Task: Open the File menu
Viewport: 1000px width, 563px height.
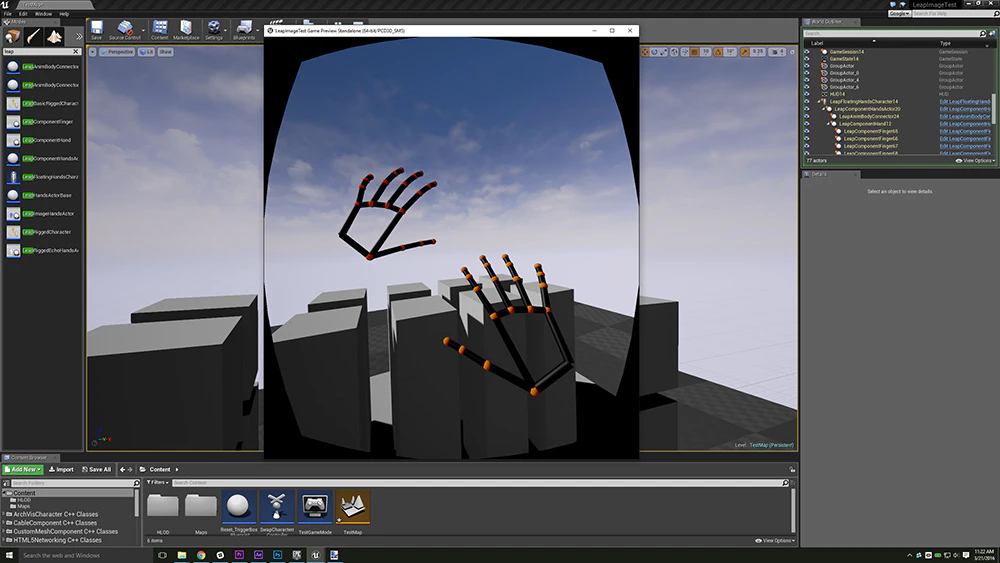Action: point(8,13)
